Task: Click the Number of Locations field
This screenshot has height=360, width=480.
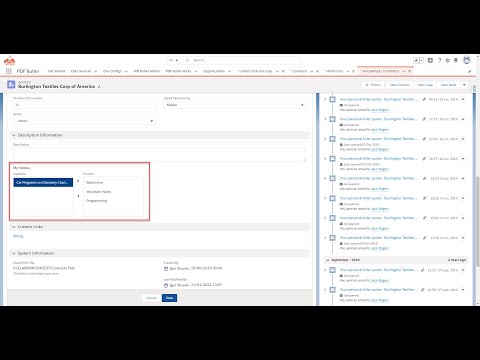Action: coord(84,105)
